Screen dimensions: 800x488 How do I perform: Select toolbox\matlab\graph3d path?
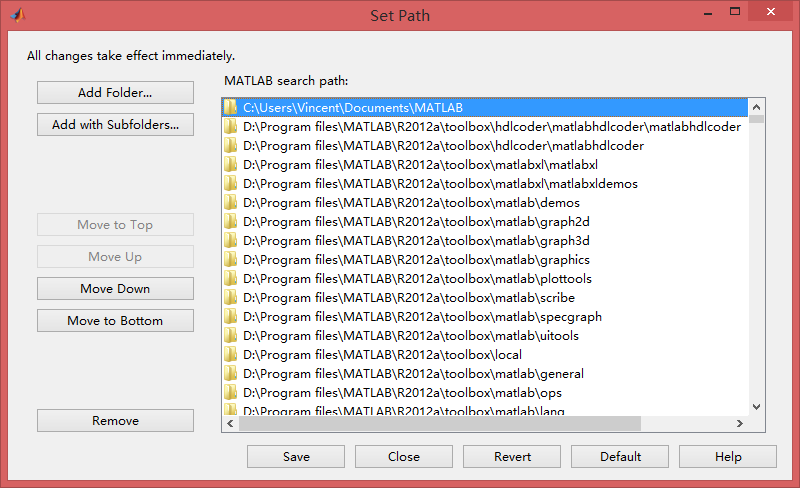(485, 240)
